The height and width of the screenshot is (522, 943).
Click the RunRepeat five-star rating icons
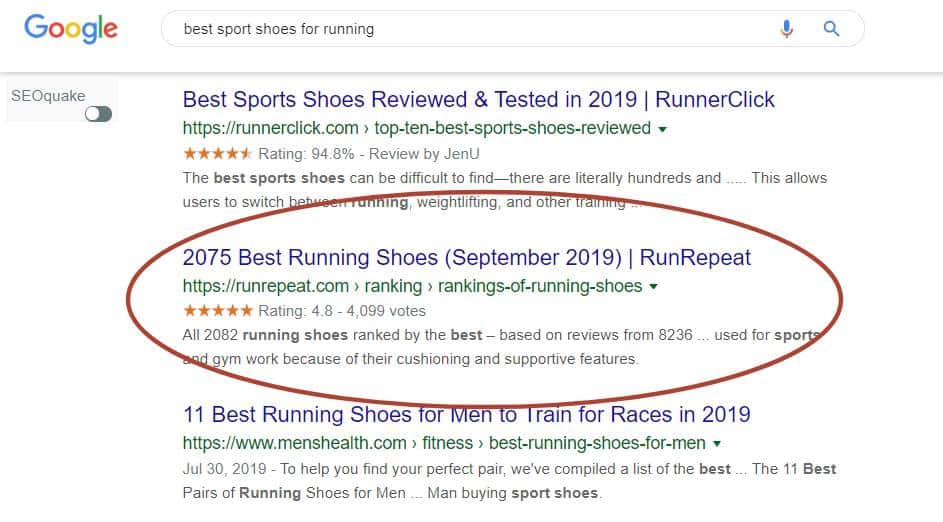pos(218,311)
